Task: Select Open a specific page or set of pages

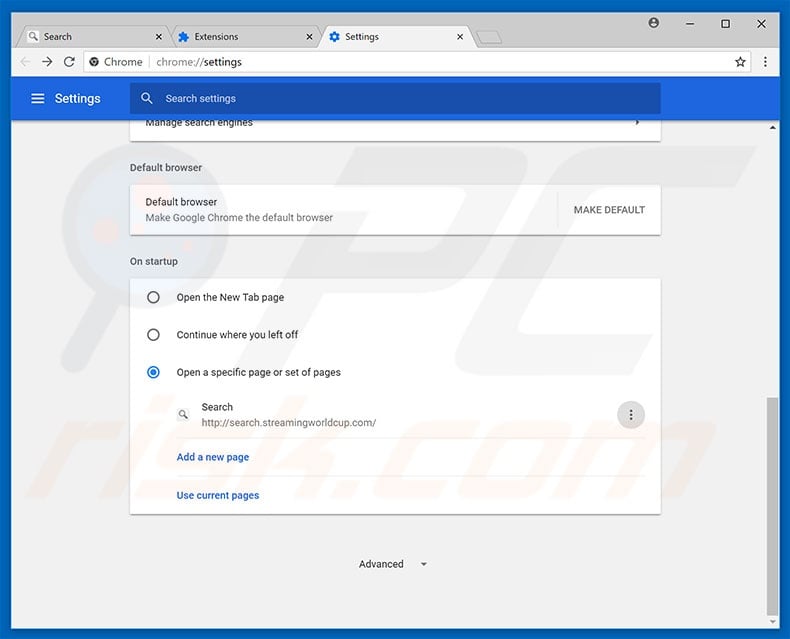Action: click(x=153, y=372)
